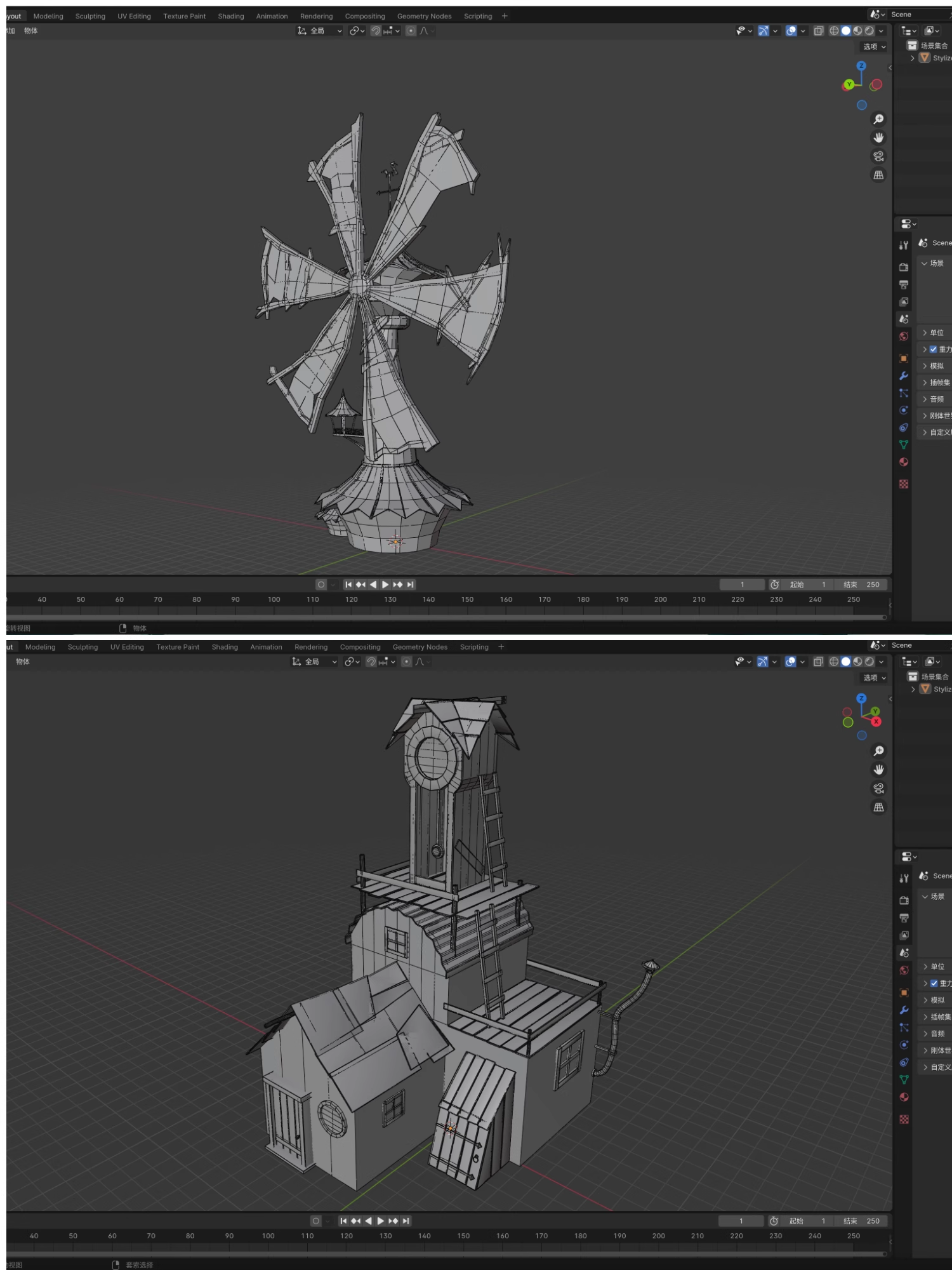
Task: Open Material properties tab in bottom window
Action: [904, 1097]
